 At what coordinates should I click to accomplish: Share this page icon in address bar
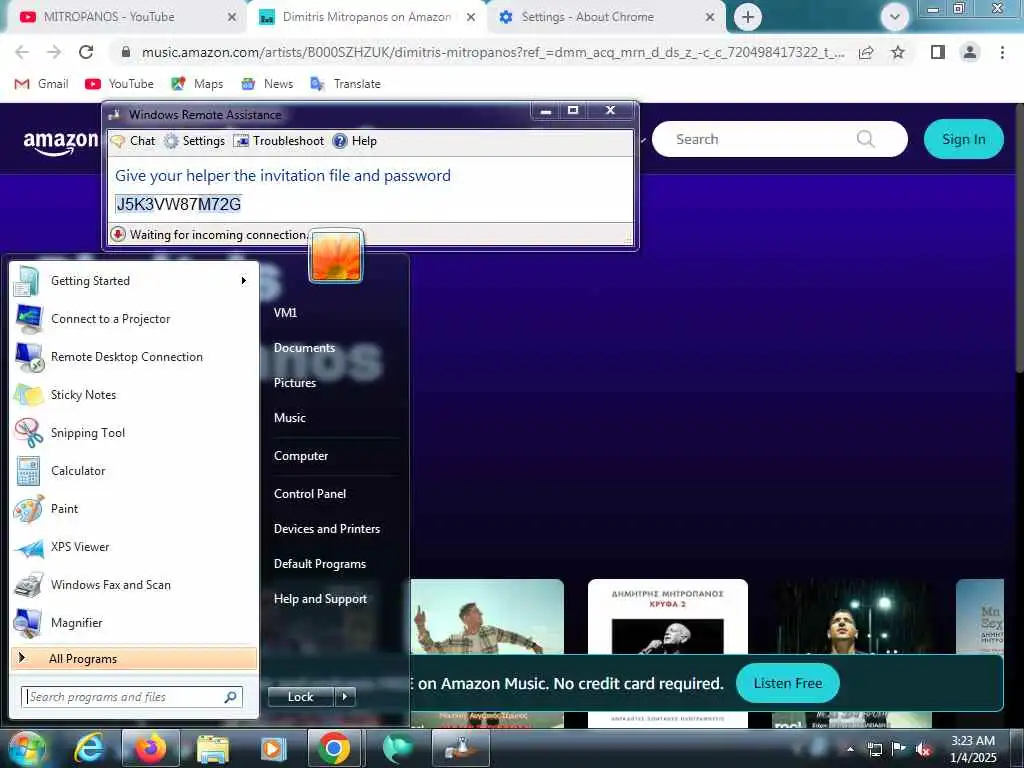click(866, 52)
